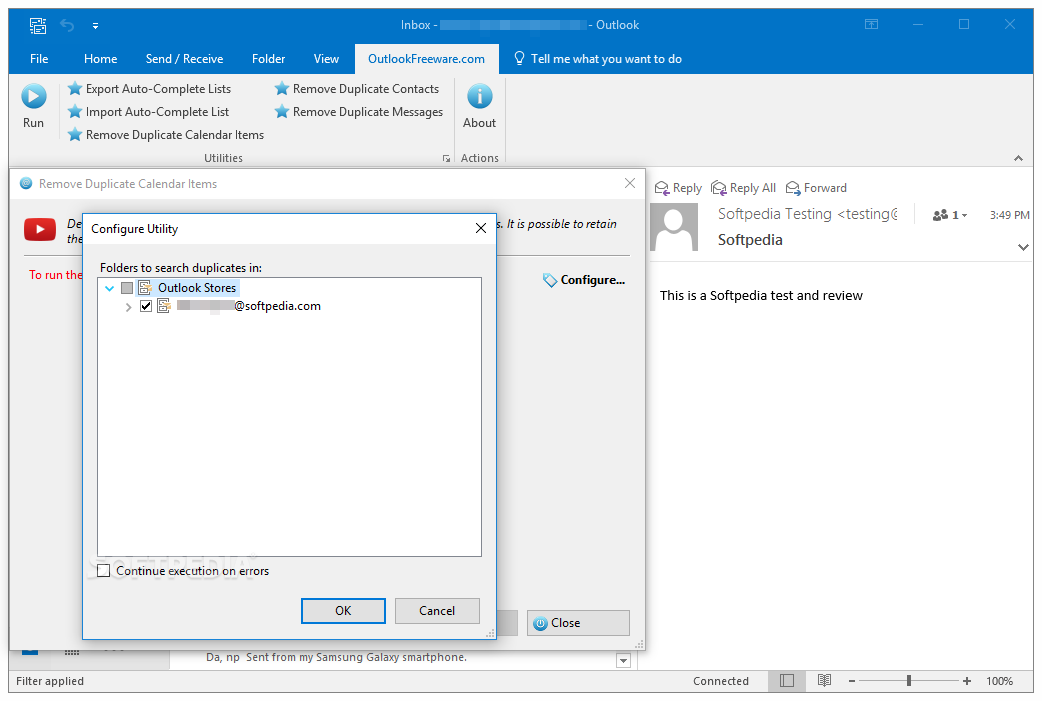Screen dimensions: 1042x701
Task: Click the zoom slider handle
Action: pyautogui.click(x=908, y=680)
